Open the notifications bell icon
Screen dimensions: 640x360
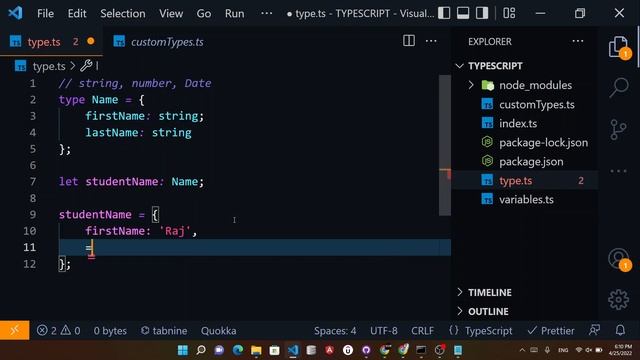(620, 330)
